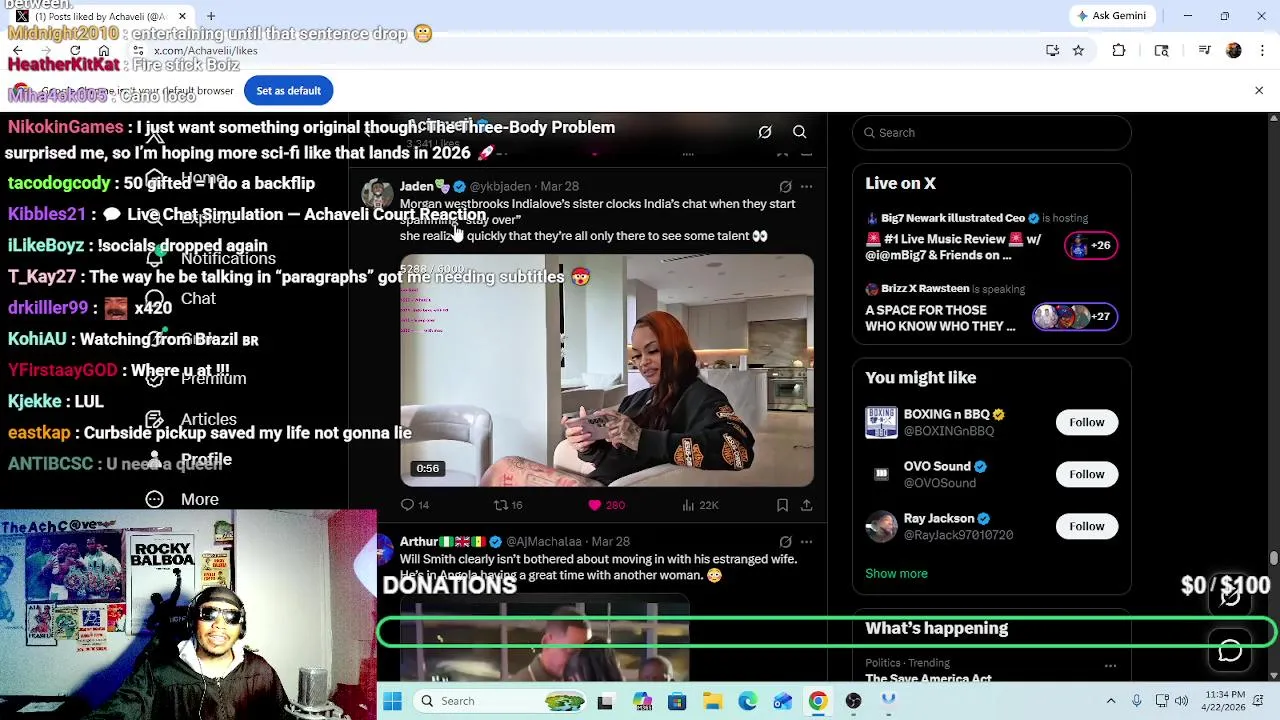Bookmark this page with star icon
This screenshot has height=720, width=1280.
(x=1078, y=50)
